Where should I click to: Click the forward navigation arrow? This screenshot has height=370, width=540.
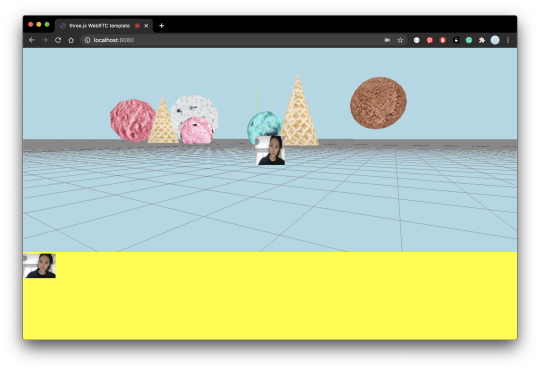point(45,40)
